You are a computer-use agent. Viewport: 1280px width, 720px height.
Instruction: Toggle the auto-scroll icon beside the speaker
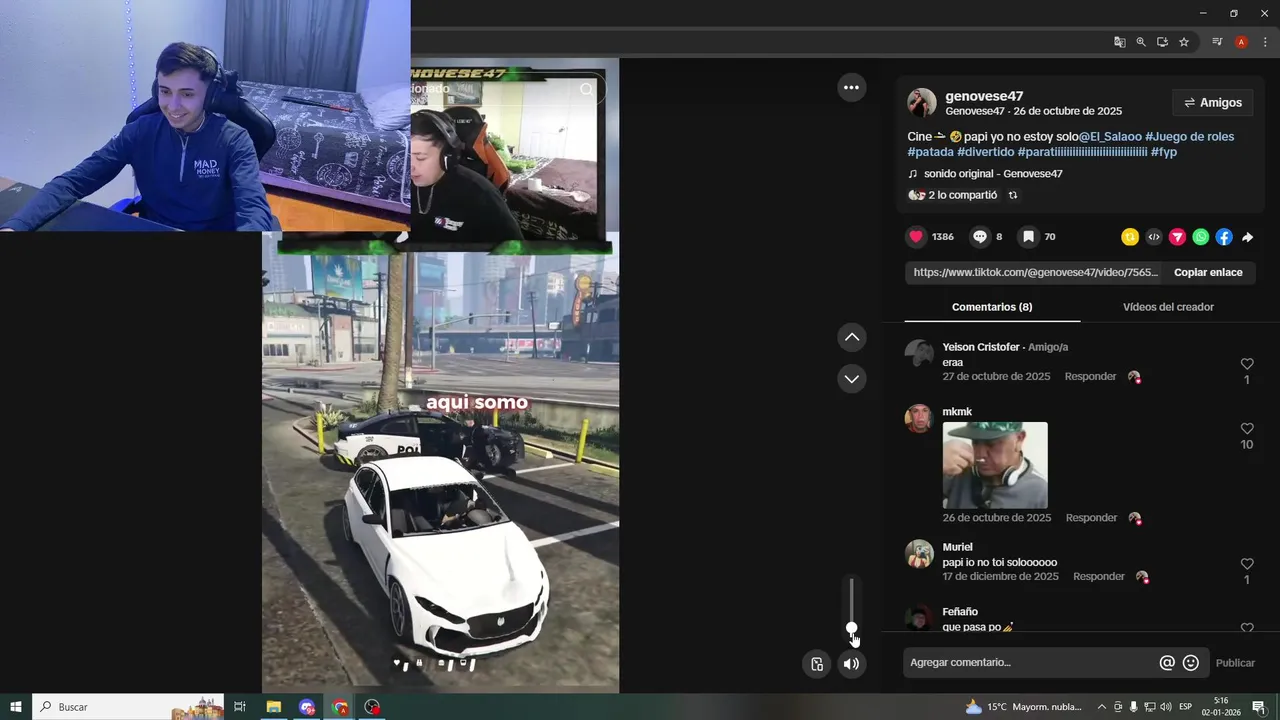tap(817, 664)
